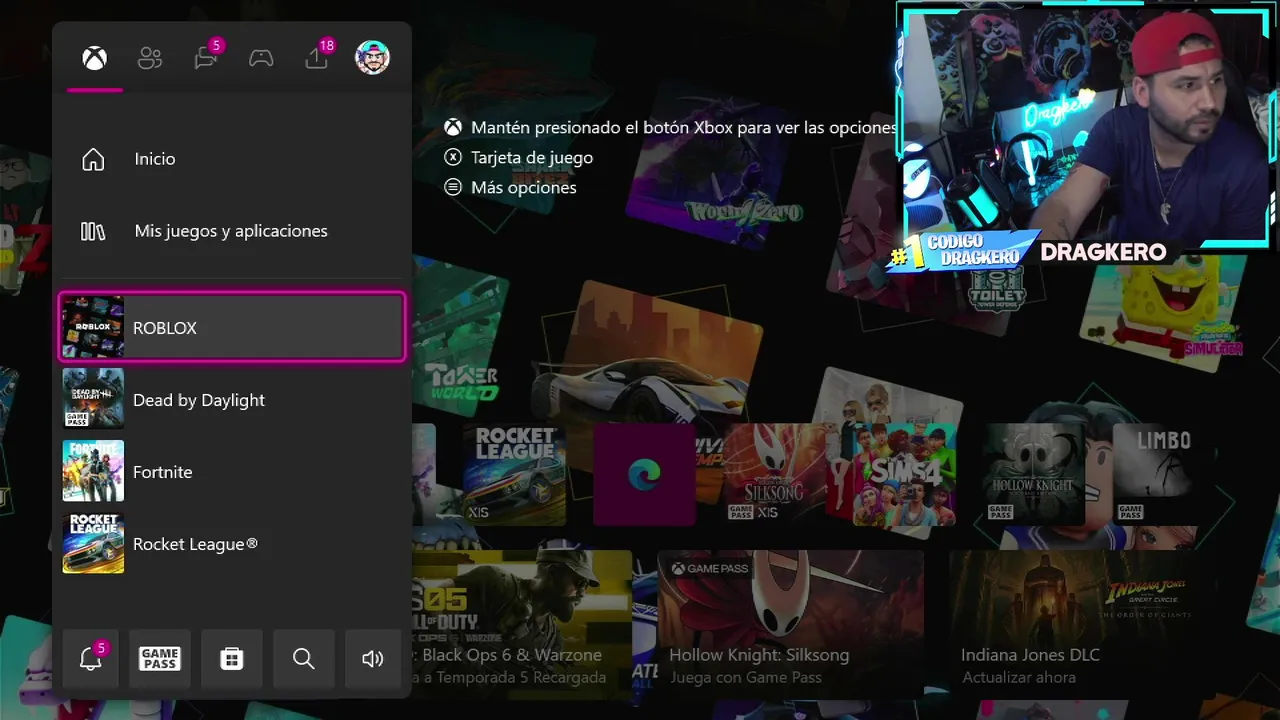Click Actualizar ahora text
This screenshot has height=720, width=1280.
coord(1019,677)
